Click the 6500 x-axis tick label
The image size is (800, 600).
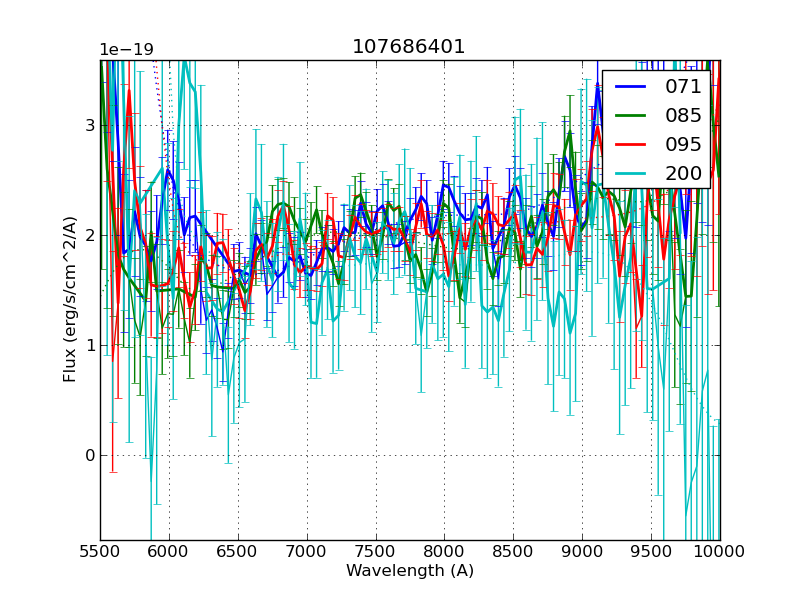coord(238,551)
